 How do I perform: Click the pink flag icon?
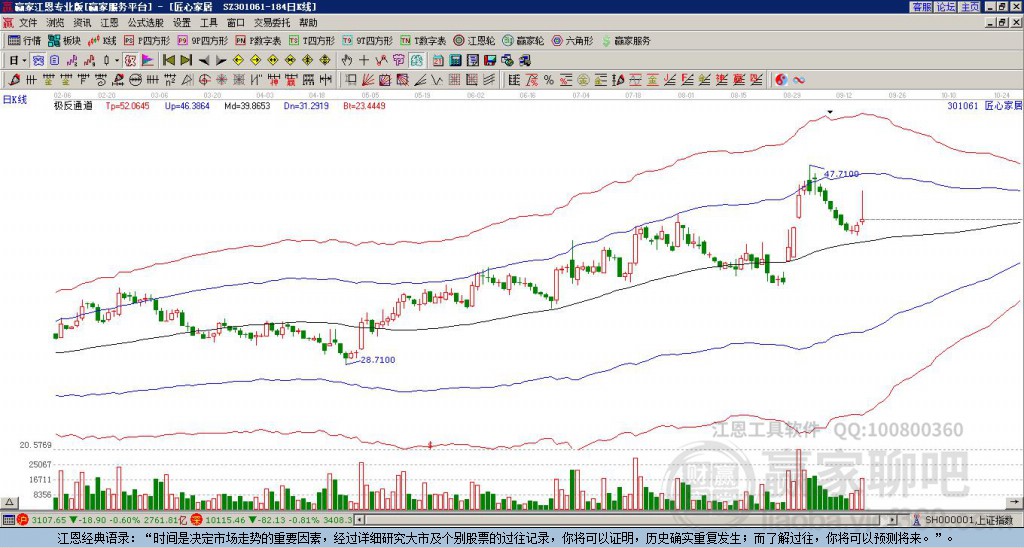pos(148,60)
